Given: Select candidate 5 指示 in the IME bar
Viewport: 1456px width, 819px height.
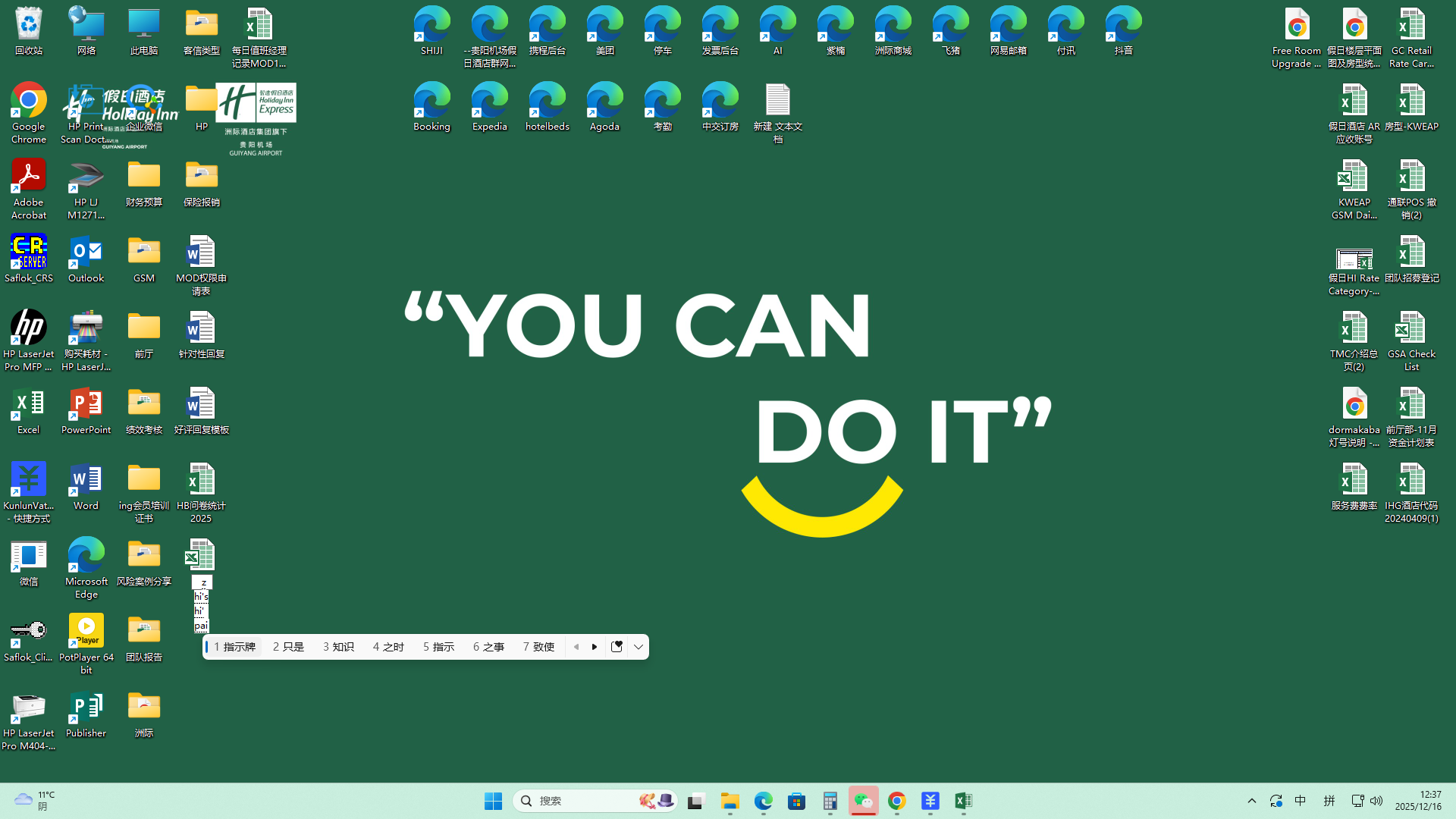Looking at the screenshot, I should [x=438, y=647].
